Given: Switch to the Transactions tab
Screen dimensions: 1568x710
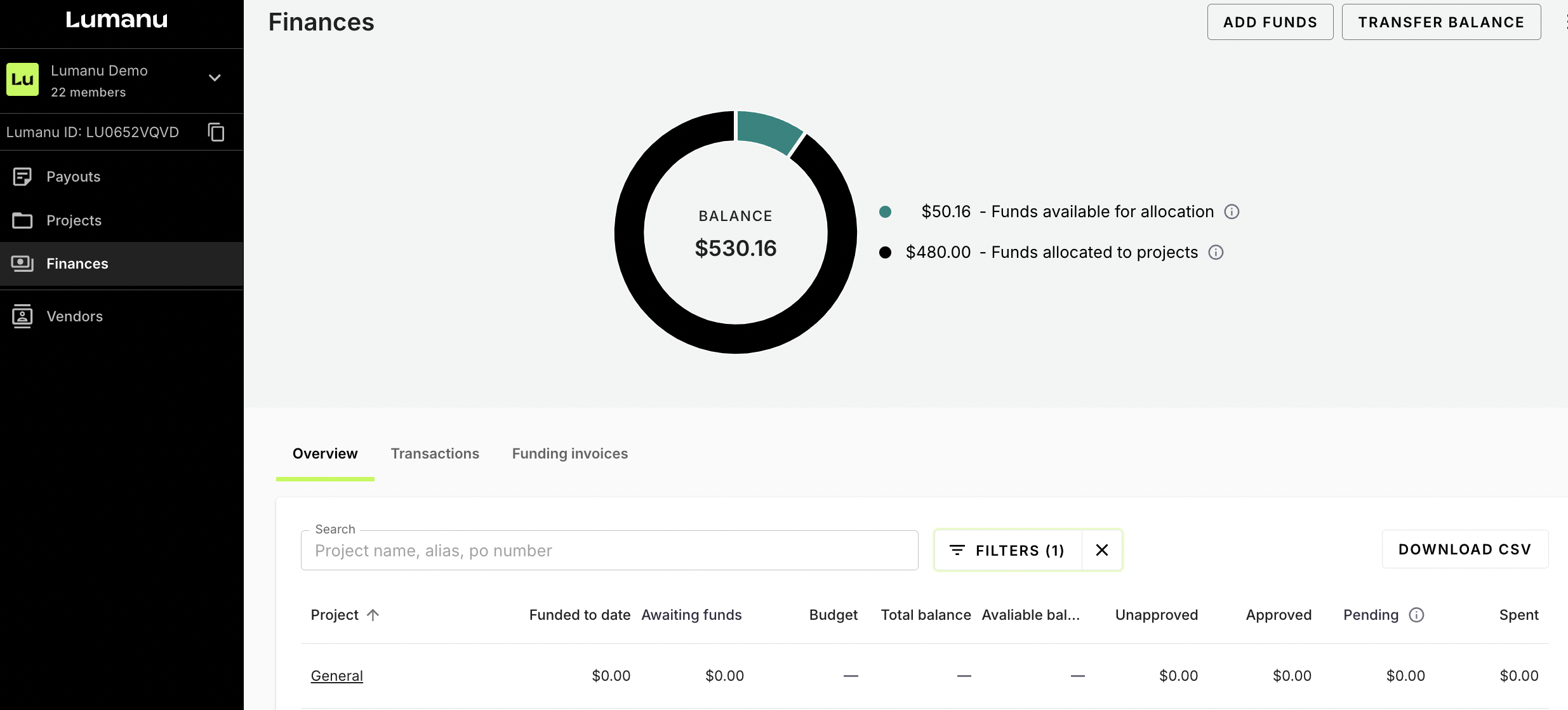Looking at the screenshot, I should pos(435,453).
